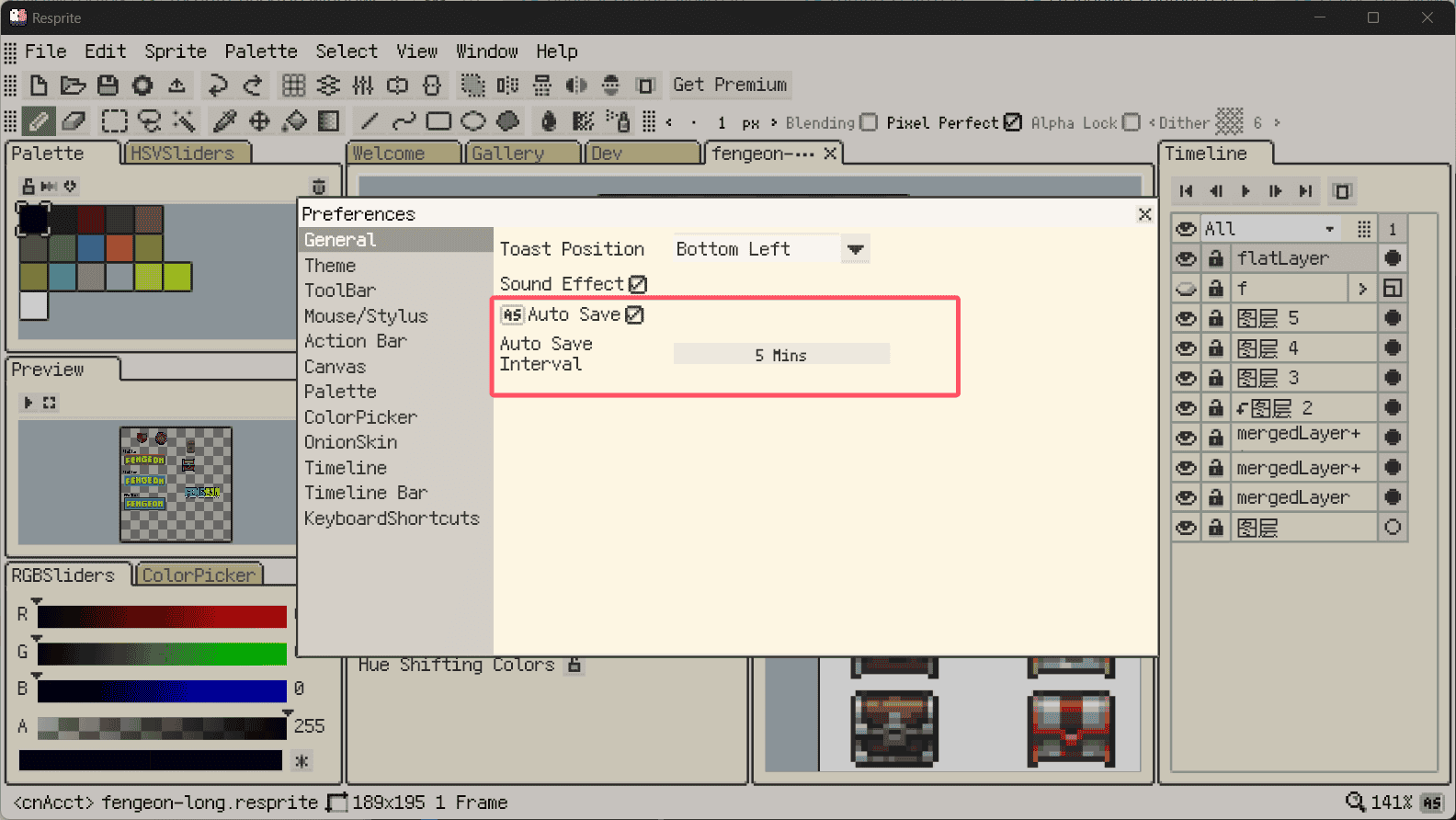Viewport: 1456px width, 820px height.
Task: Delete palette color with trash icon
Action: click(319, 187)
